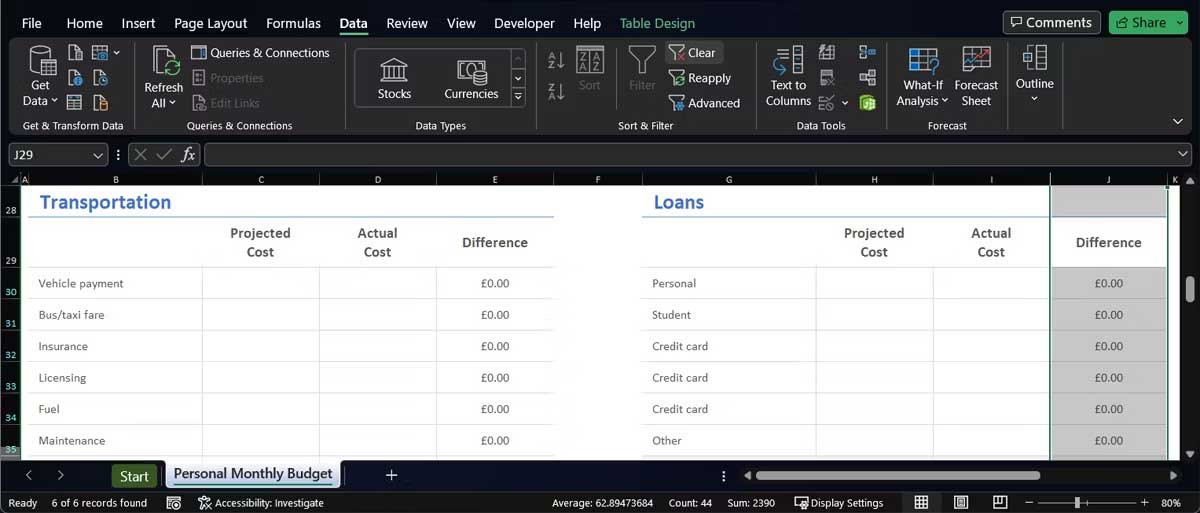
Task: Open Display Settings in the status bar
Action: coord(839,503)
